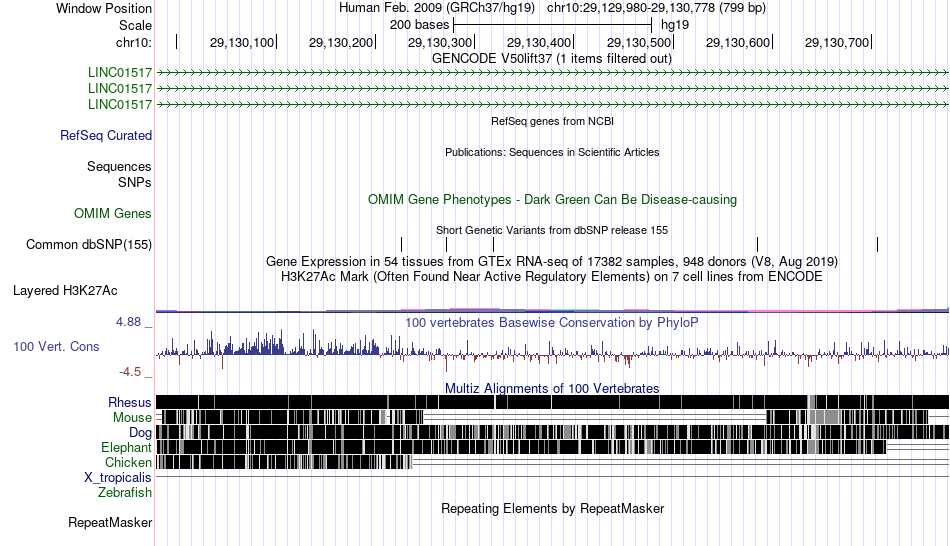Click the chr10: base position label
This screenshot has height=546, width=950.
click(134, 42)
